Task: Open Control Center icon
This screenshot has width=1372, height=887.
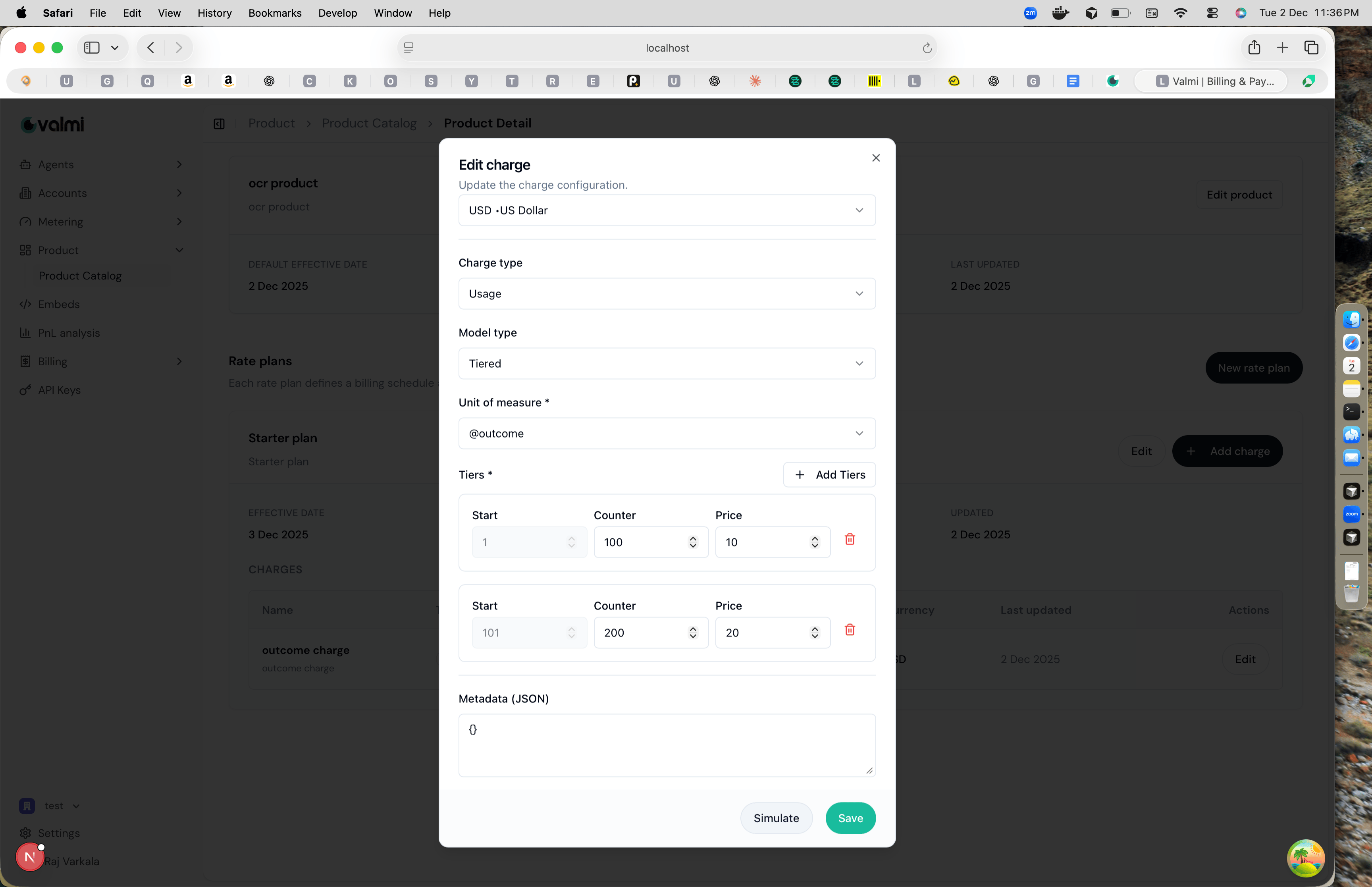Action: 1212,13
